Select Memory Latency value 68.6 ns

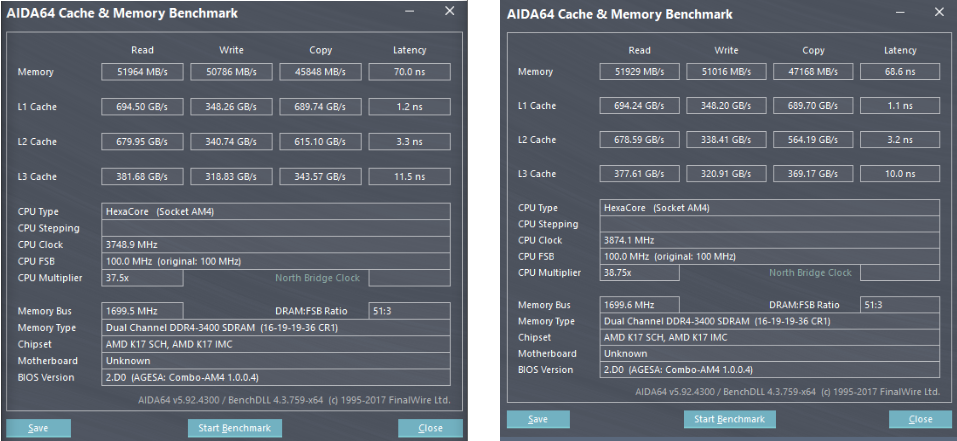click(900, 71)
